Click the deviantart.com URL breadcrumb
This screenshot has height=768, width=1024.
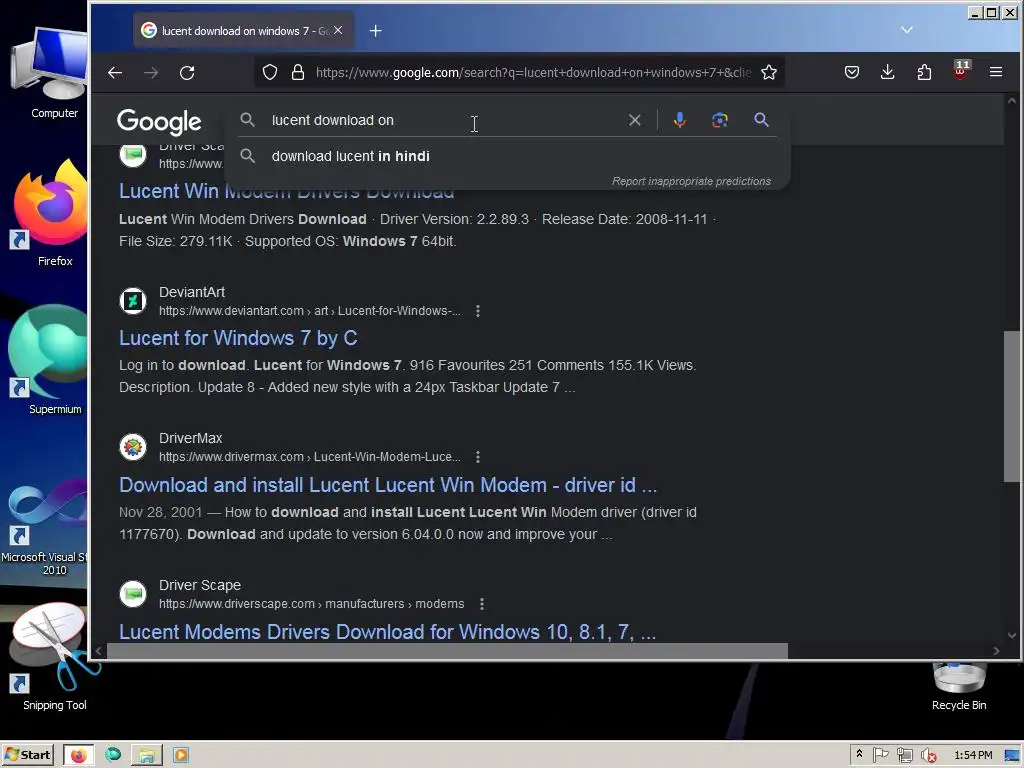(310, 311)
